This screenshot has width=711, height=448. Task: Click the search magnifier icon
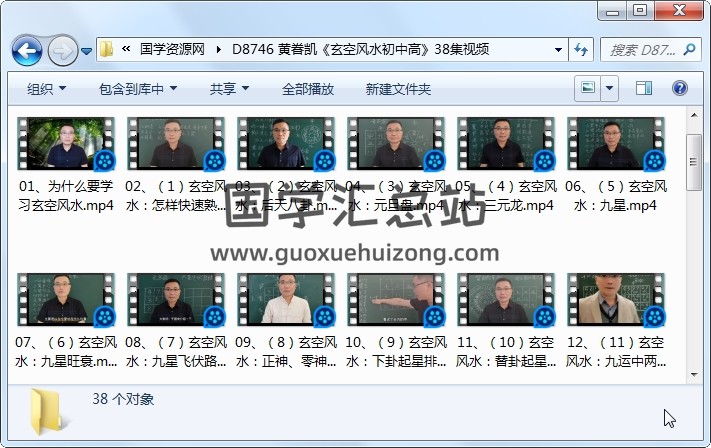pyautogui.click(x=689, y=49)
